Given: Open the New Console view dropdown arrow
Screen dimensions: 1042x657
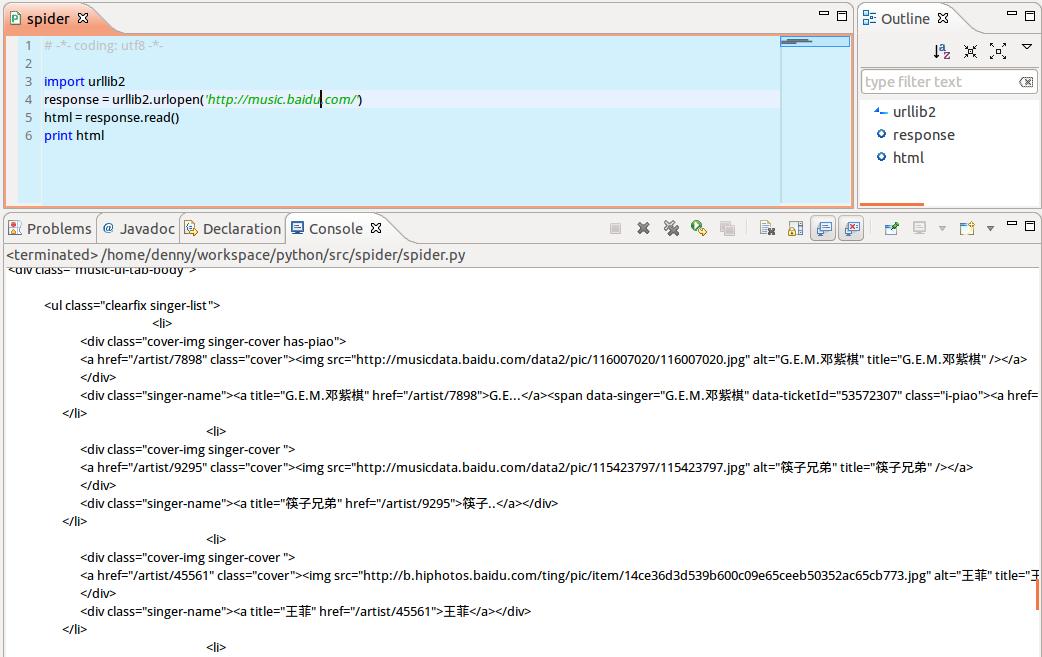Looking at the screenshot, I should (991, 229).
